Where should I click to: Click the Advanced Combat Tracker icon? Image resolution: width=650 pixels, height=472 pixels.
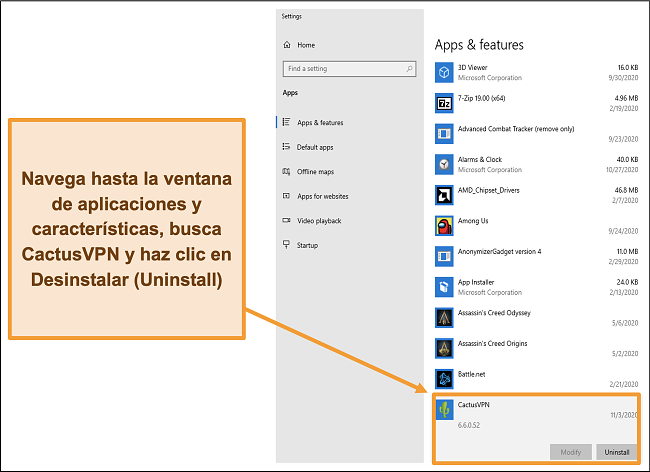coord(444,134)
